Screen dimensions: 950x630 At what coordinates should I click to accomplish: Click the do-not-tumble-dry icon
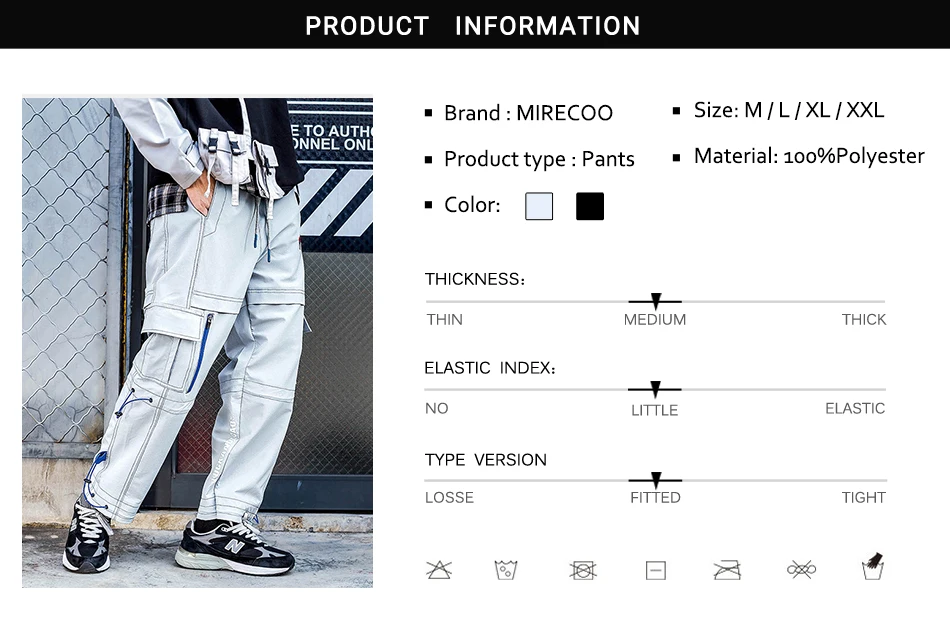pos(583,570)
